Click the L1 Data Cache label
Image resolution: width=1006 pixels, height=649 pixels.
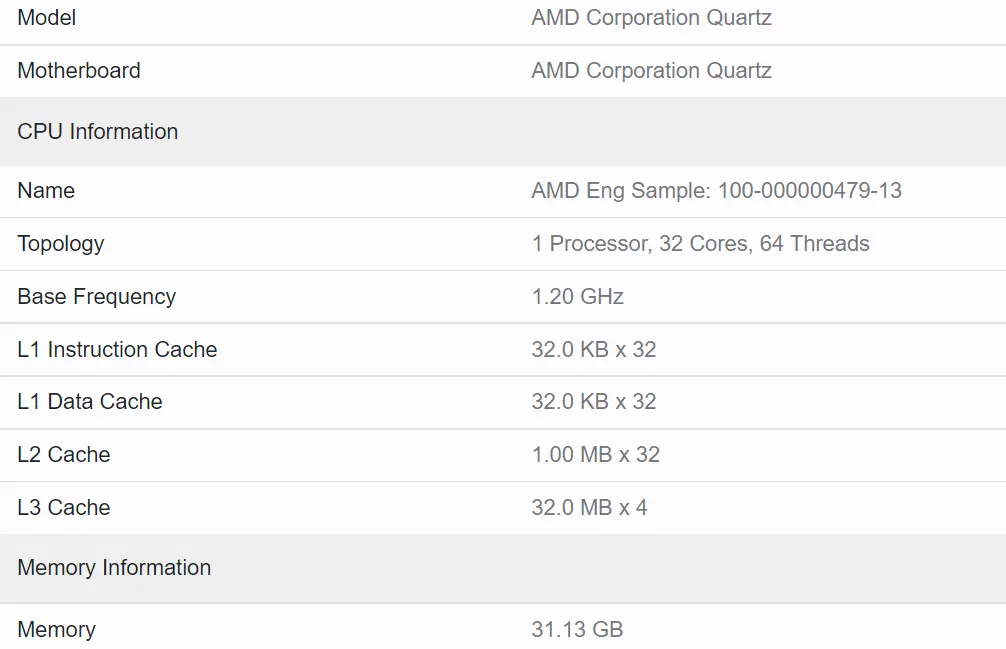pos(90,402)
